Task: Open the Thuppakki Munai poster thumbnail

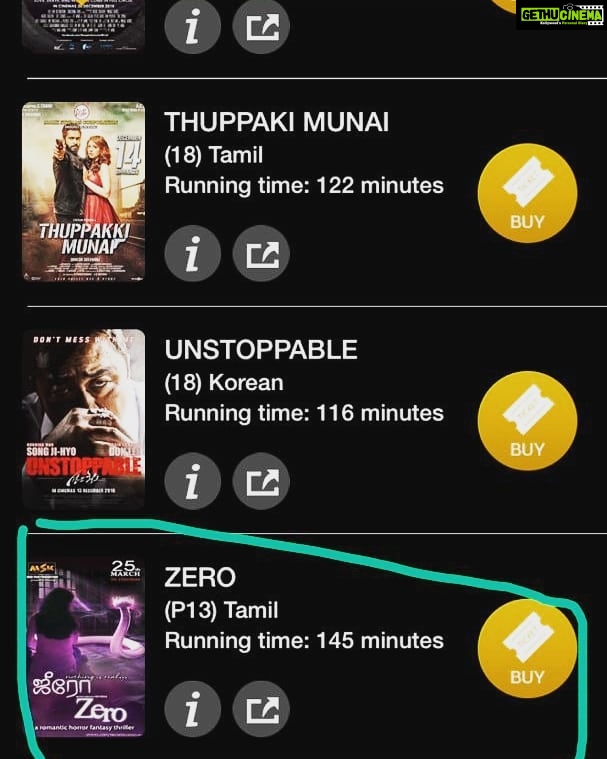Action: [84, 192]
